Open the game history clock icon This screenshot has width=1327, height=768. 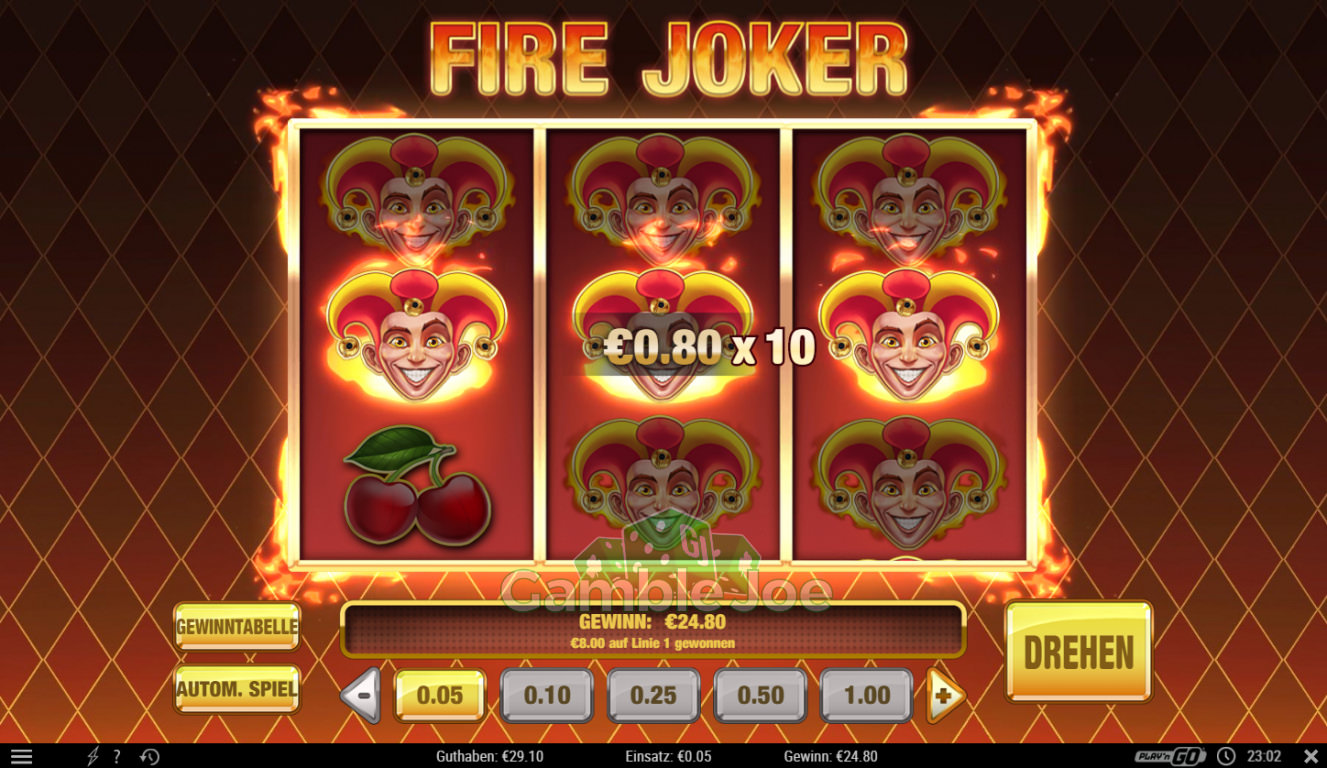(149, 757)
